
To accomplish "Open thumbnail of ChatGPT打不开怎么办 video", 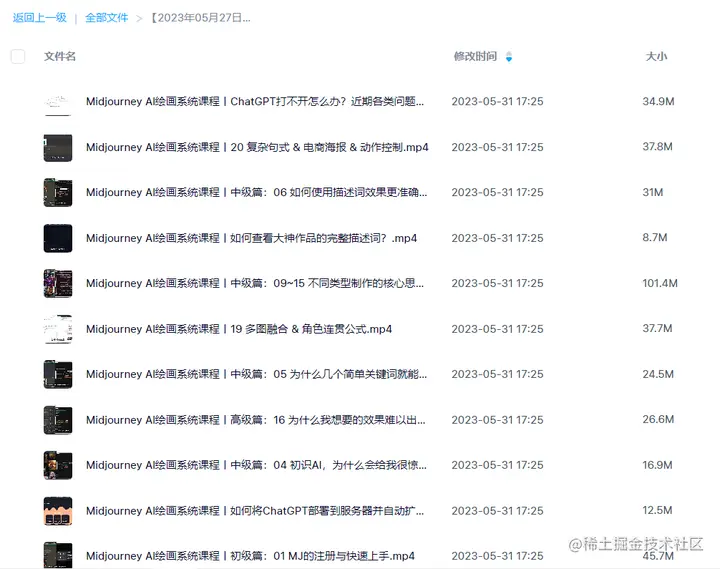I will (58, 102).
